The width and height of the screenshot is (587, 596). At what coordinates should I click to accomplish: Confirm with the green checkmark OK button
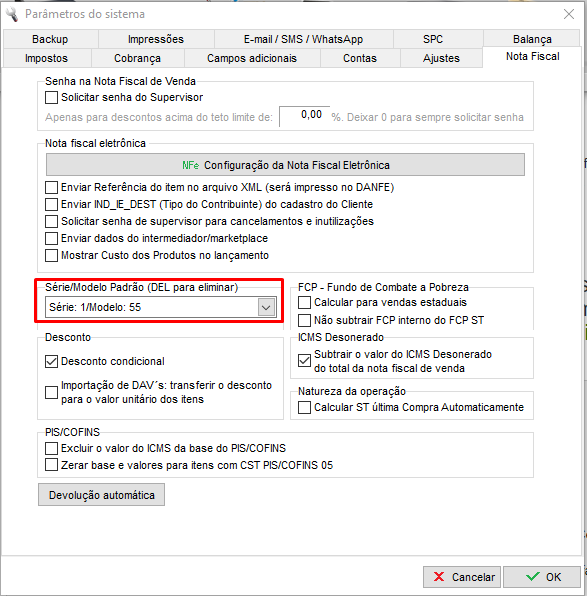pyautogui.click(x=542, y=577)
